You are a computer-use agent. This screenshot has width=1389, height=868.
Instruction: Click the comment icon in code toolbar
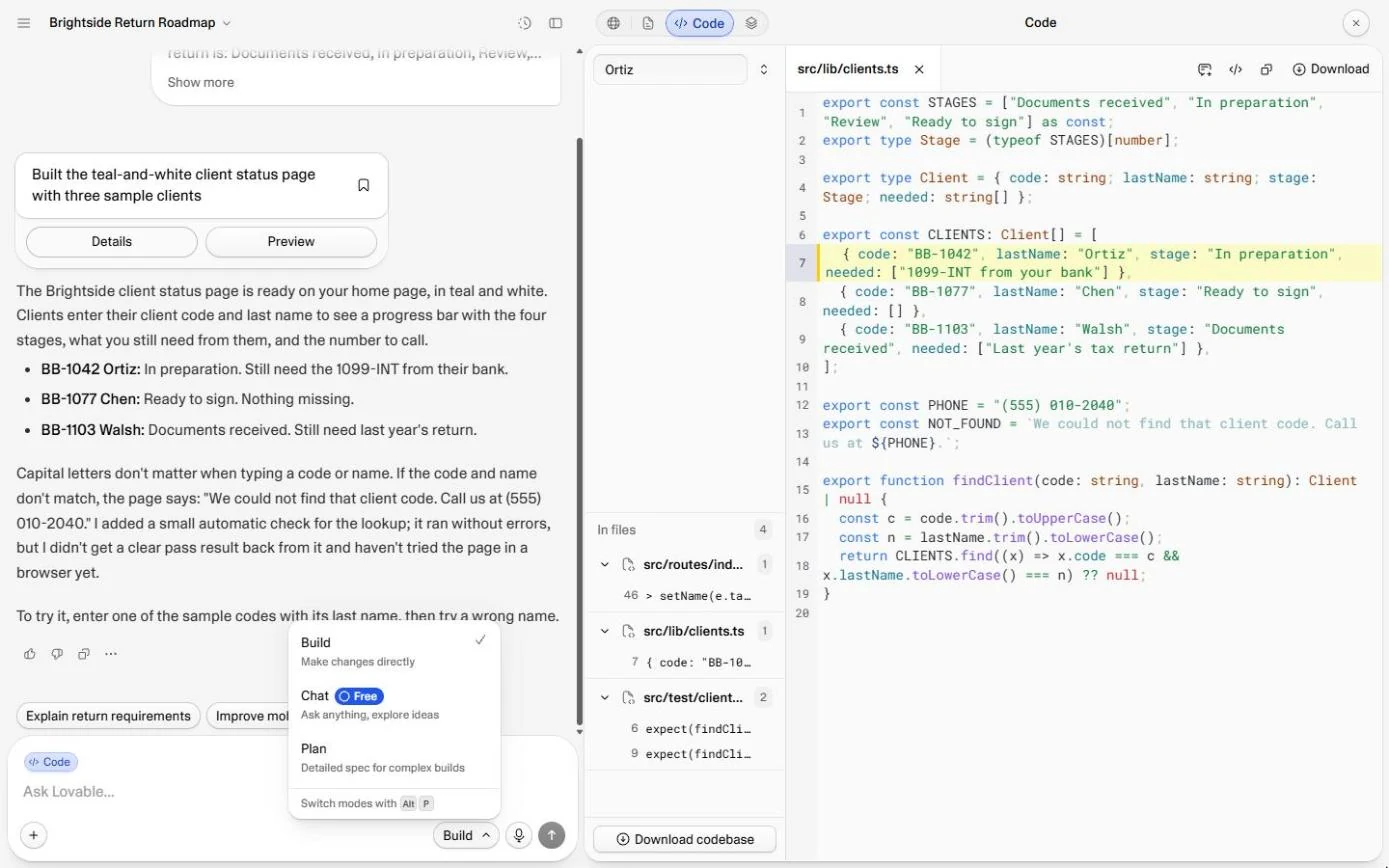(x=1205, y=69)
